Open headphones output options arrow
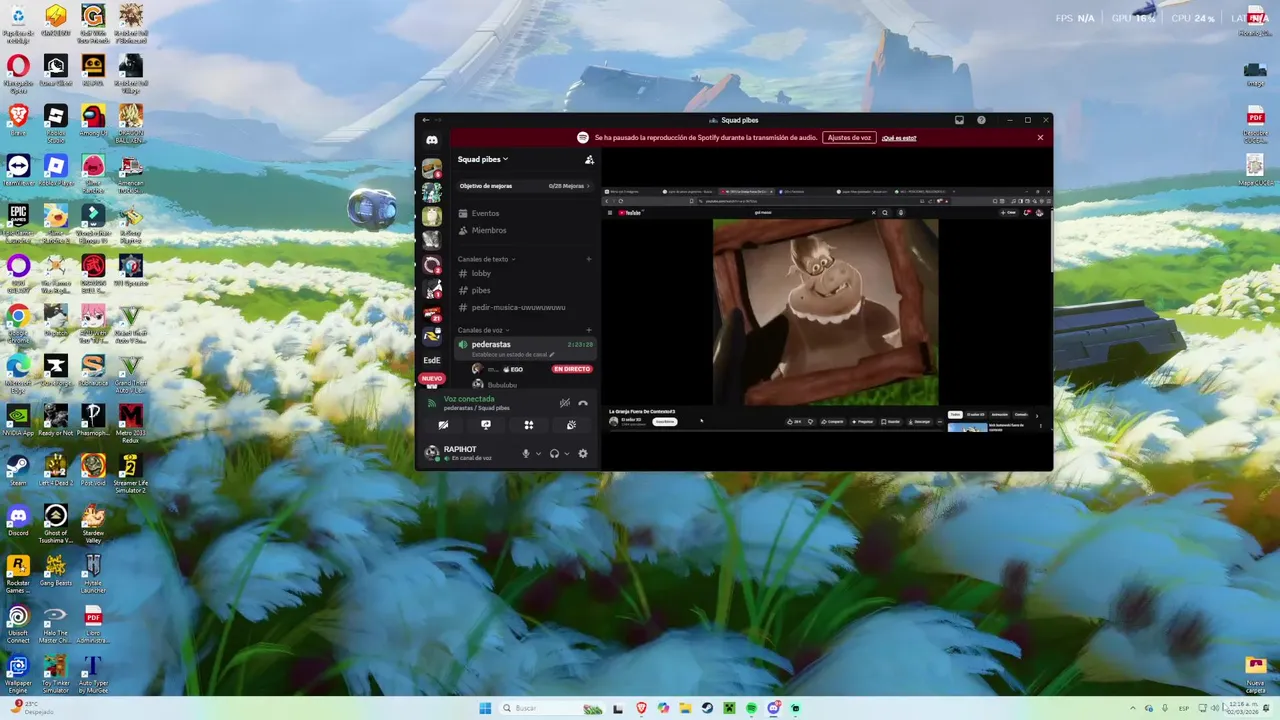The height and width of the screenshot is (720, 1280). [x=566, y=453]
